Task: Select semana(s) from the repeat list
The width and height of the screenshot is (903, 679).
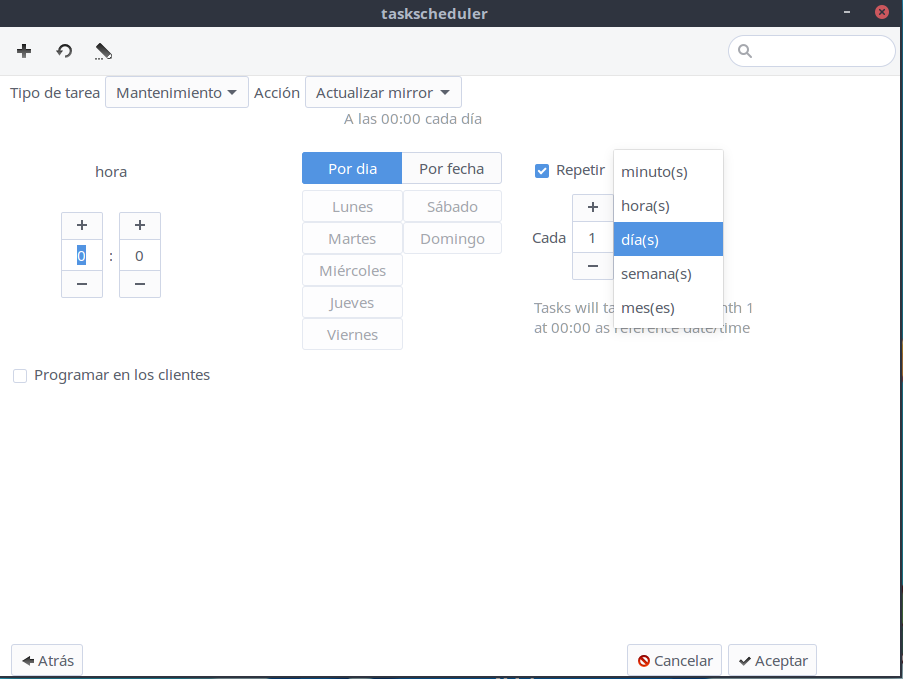Action: click(657, 273)
